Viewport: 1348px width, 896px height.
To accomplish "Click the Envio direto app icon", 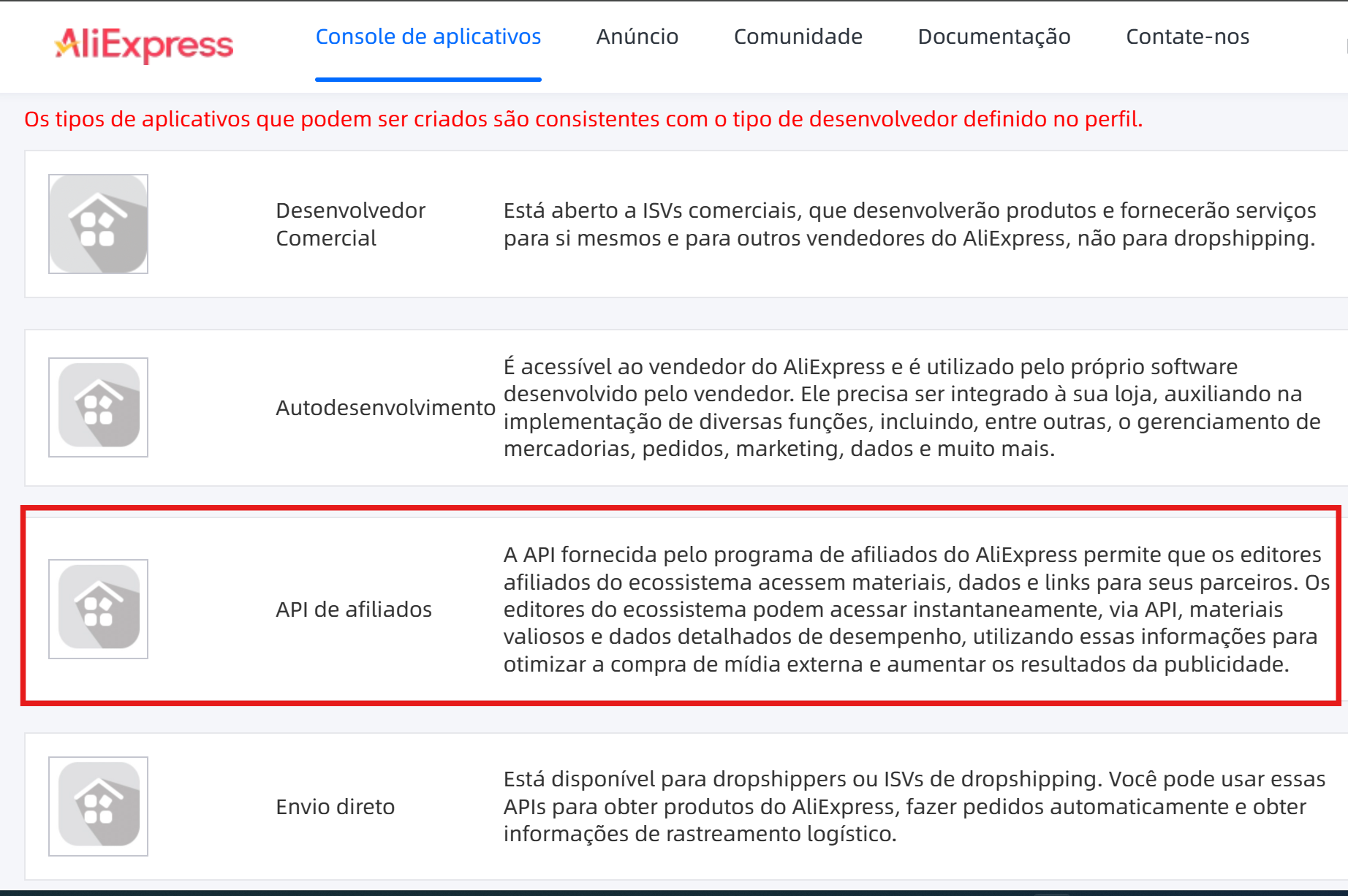I will 99,807.
